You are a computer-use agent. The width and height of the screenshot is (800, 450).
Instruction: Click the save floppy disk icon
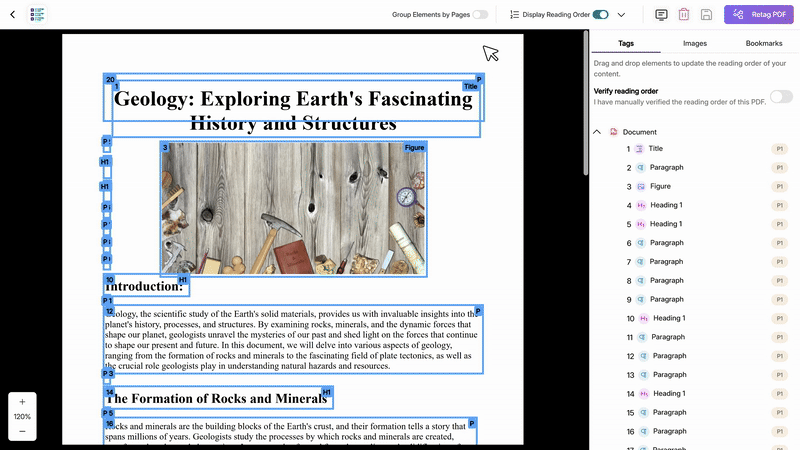pyautogui.click(x=706, y=15)
